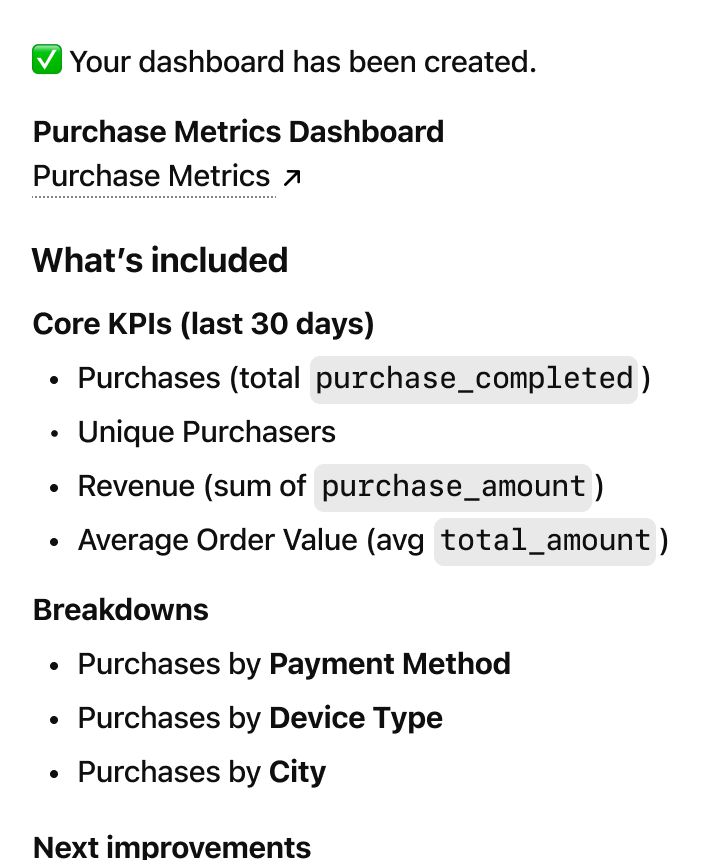Click the What's included heading
706x860 pixels.
click(x=160, y=260)
